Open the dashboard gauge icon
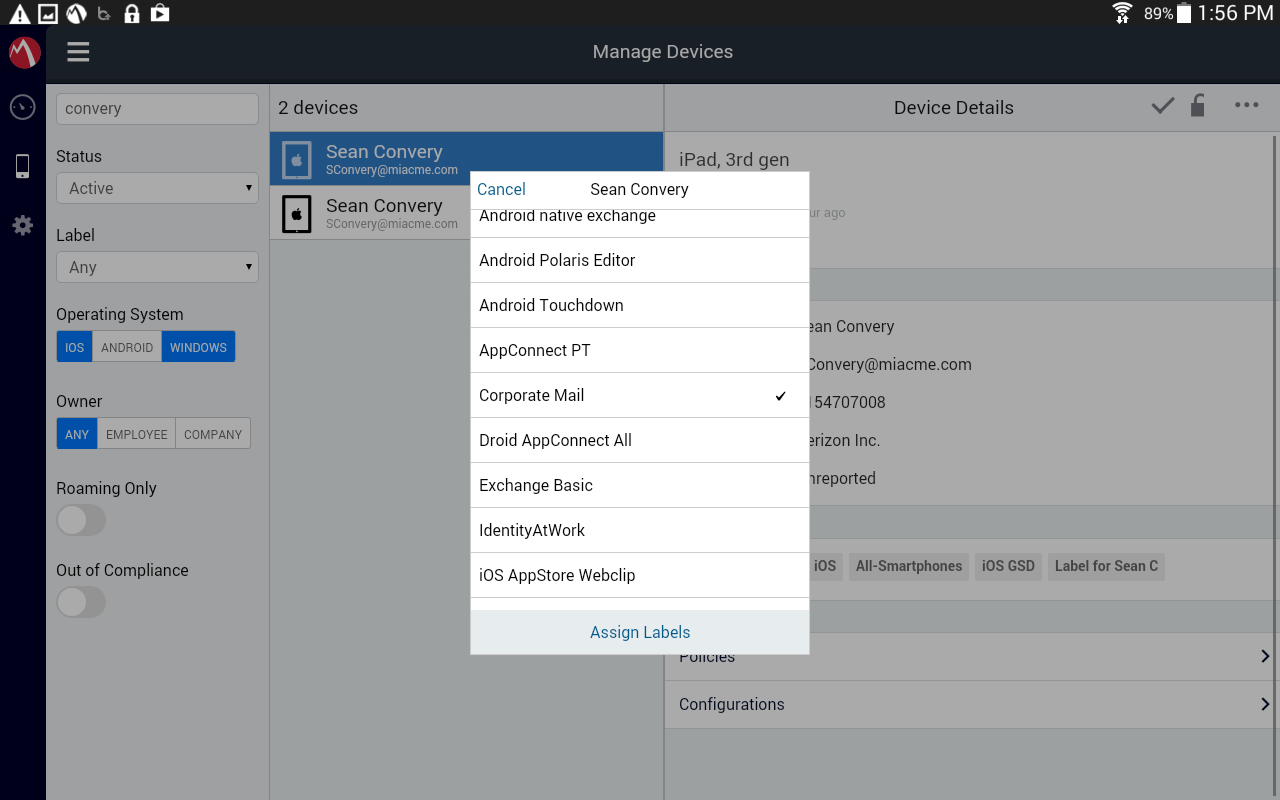Image resolution: width=1280 pixels, height=800 pixels. click(23, 107)
